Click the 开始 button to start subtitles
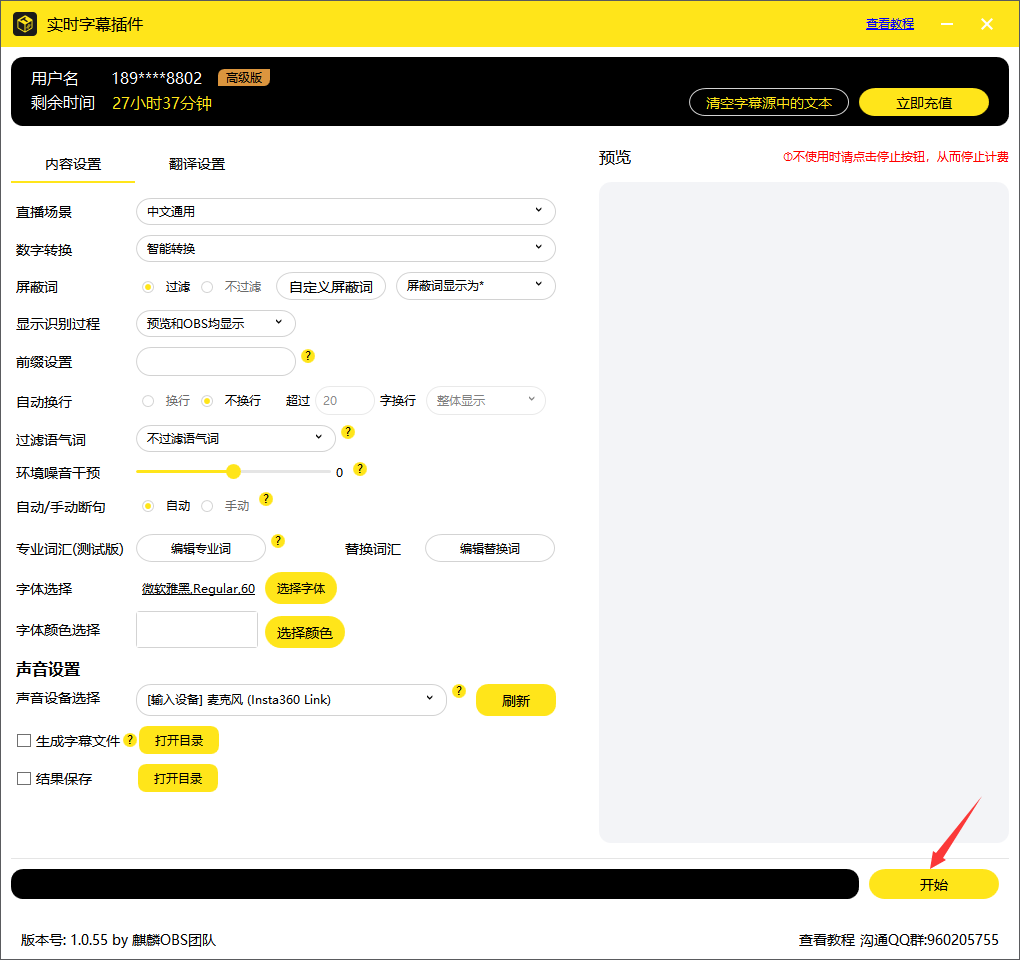 (x=933, y=884)
